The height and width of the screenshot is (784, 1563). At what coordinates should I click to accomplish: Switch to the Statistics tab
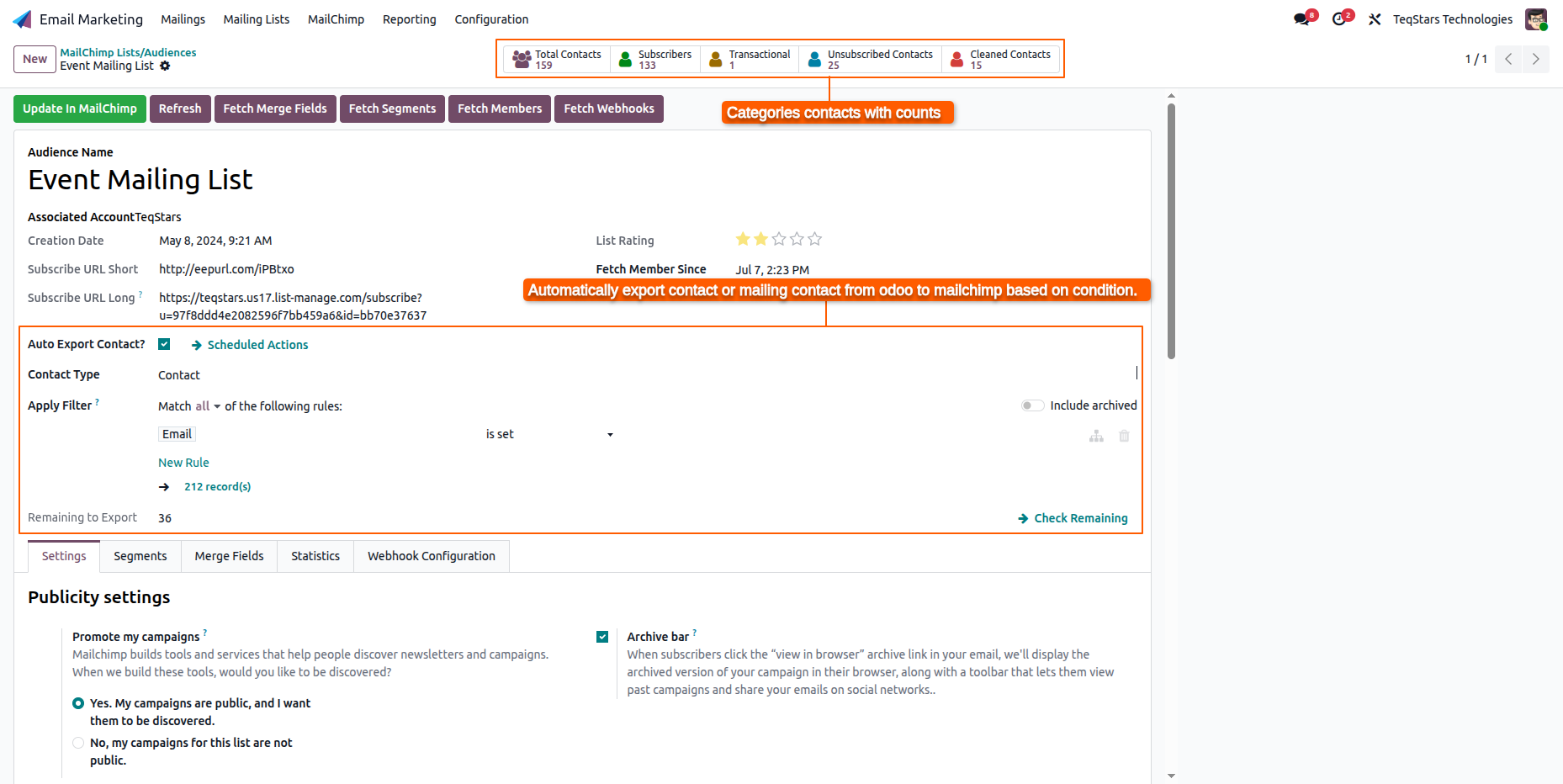tap(315, 556)
